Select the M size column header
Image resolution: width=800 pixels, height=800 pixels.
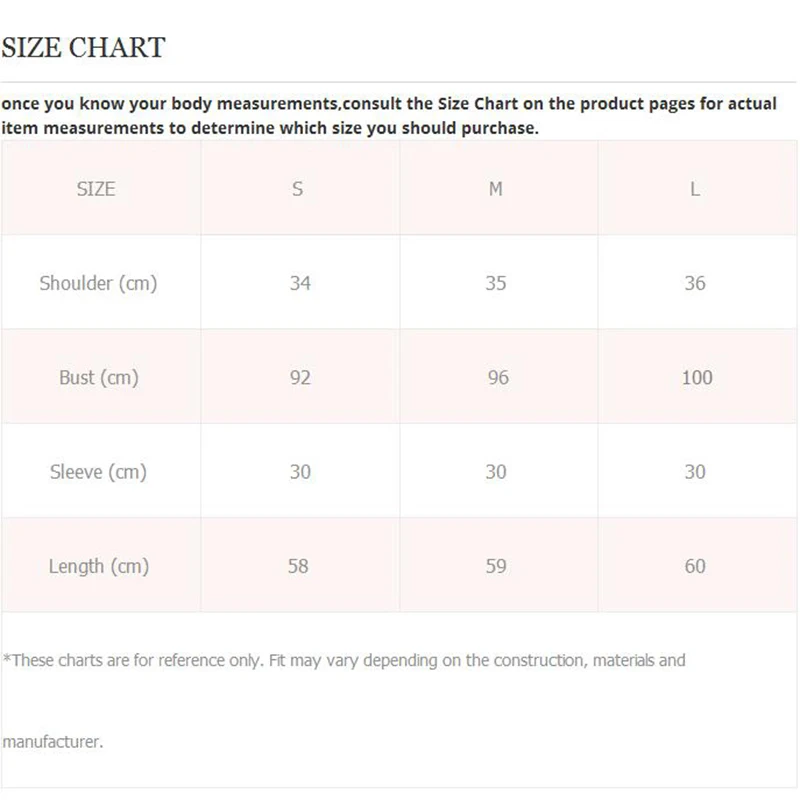(495, 189)
